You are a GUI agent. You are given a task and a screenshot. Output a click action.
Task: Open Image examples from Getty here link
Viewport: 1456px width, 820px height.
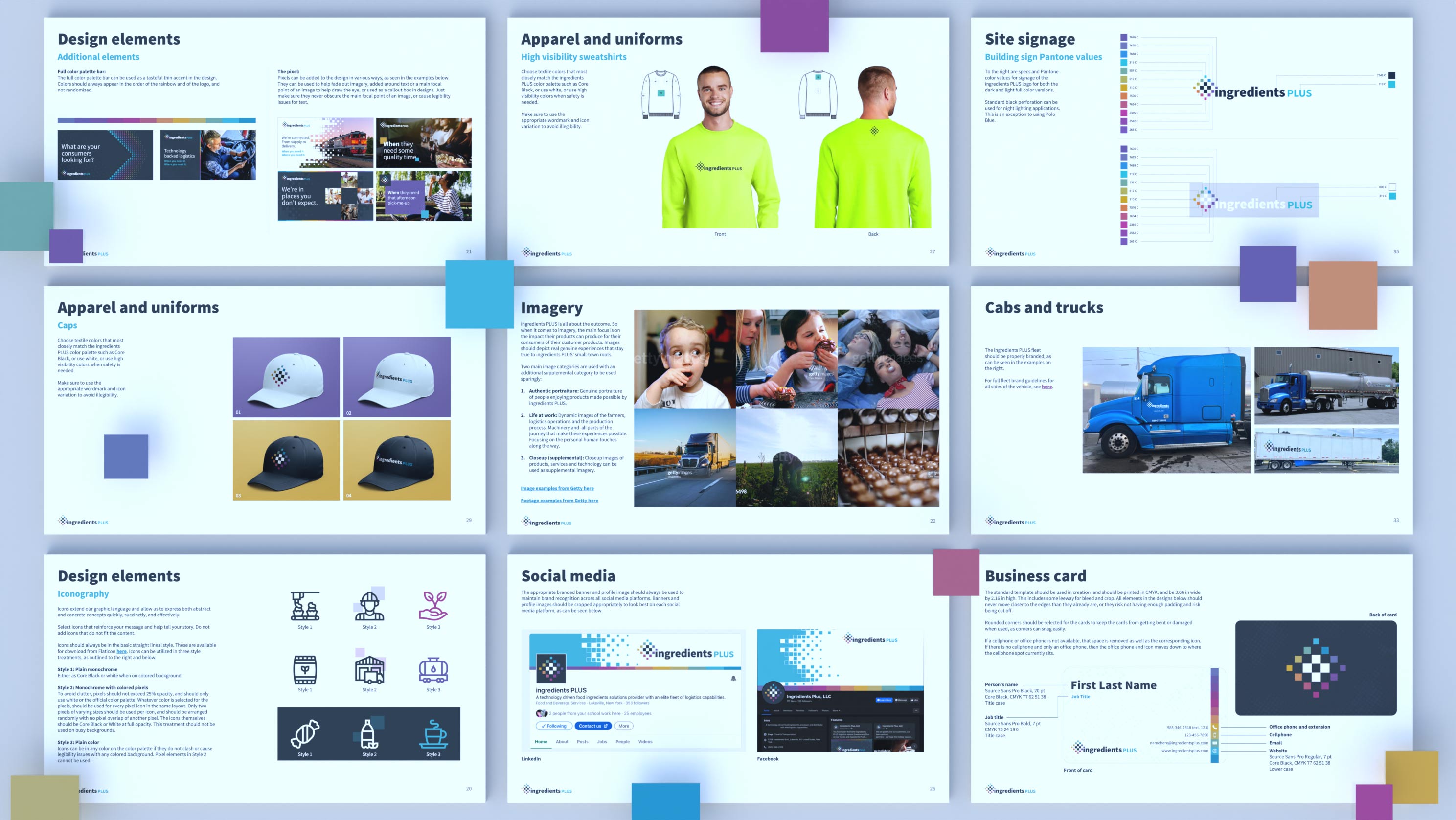click(557, 488)
